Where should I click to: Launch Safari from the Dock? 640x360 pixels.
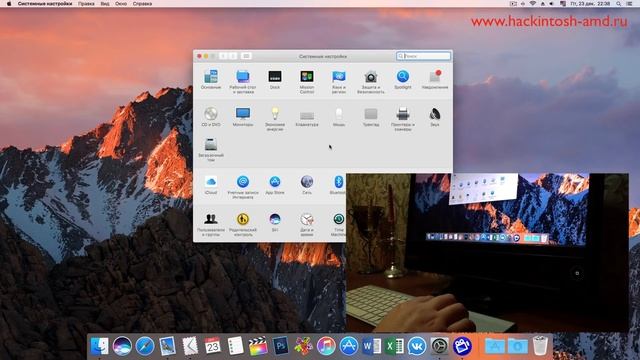145,346
